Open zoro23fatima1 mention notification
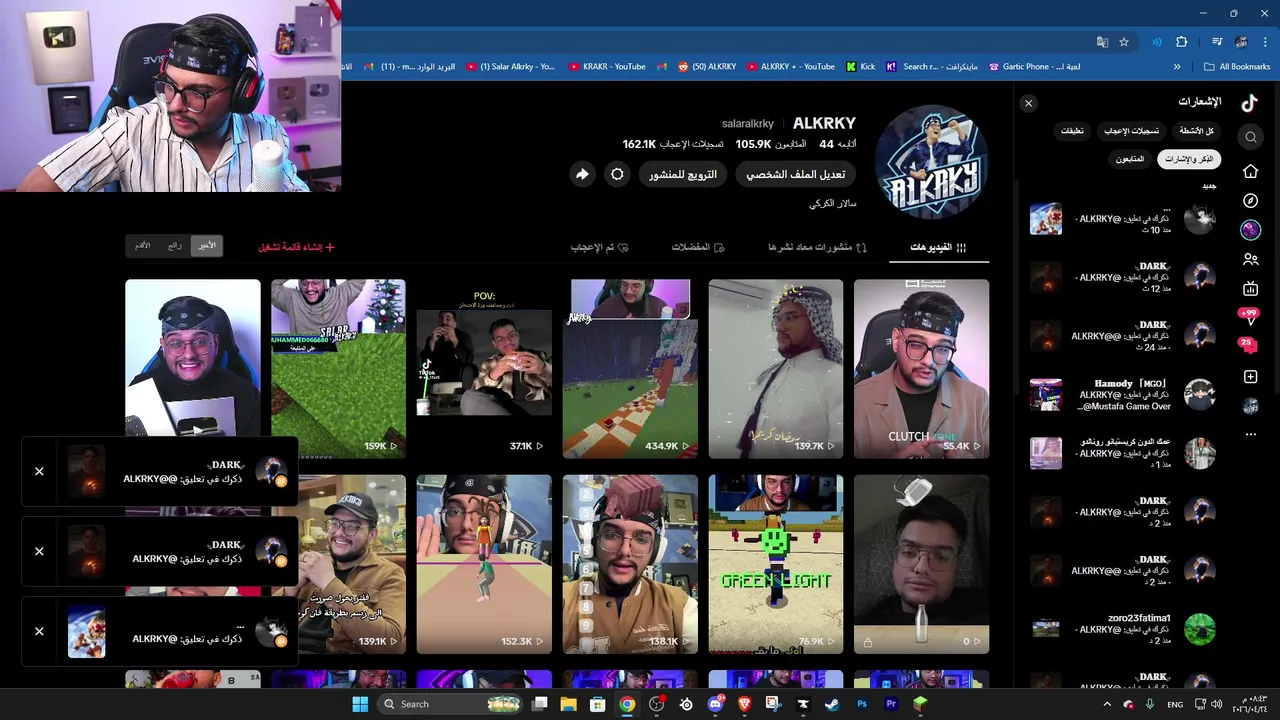Screen dimensions: 1280x720 click(1122, 629)
